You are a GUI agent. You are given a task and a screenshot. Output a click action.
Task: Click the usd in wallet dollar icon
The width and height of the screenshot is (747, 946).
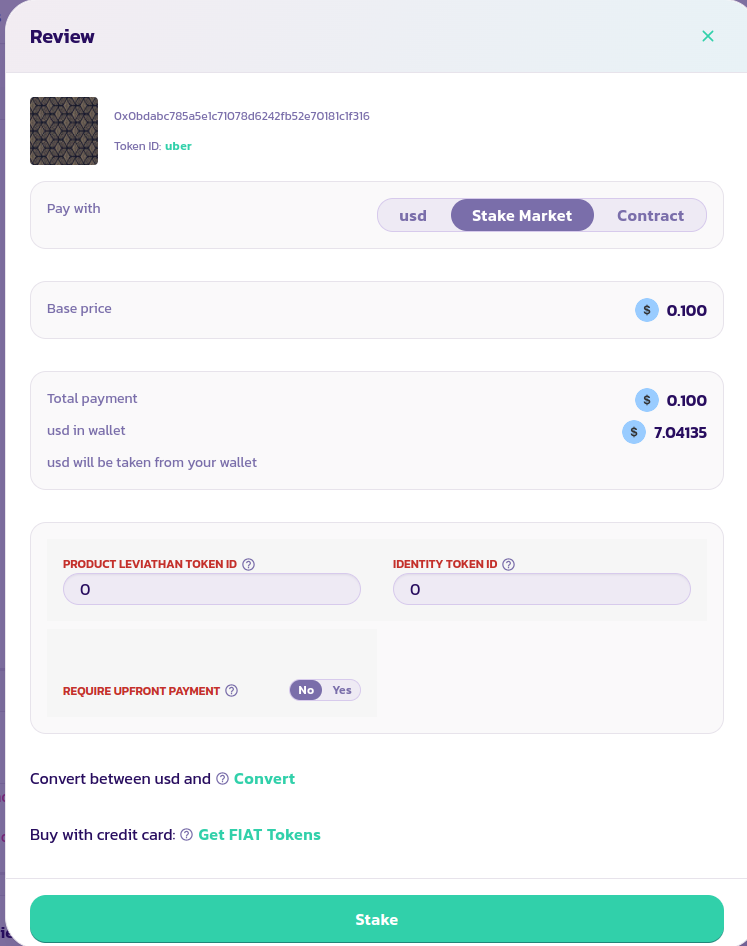tap(633, 432)
